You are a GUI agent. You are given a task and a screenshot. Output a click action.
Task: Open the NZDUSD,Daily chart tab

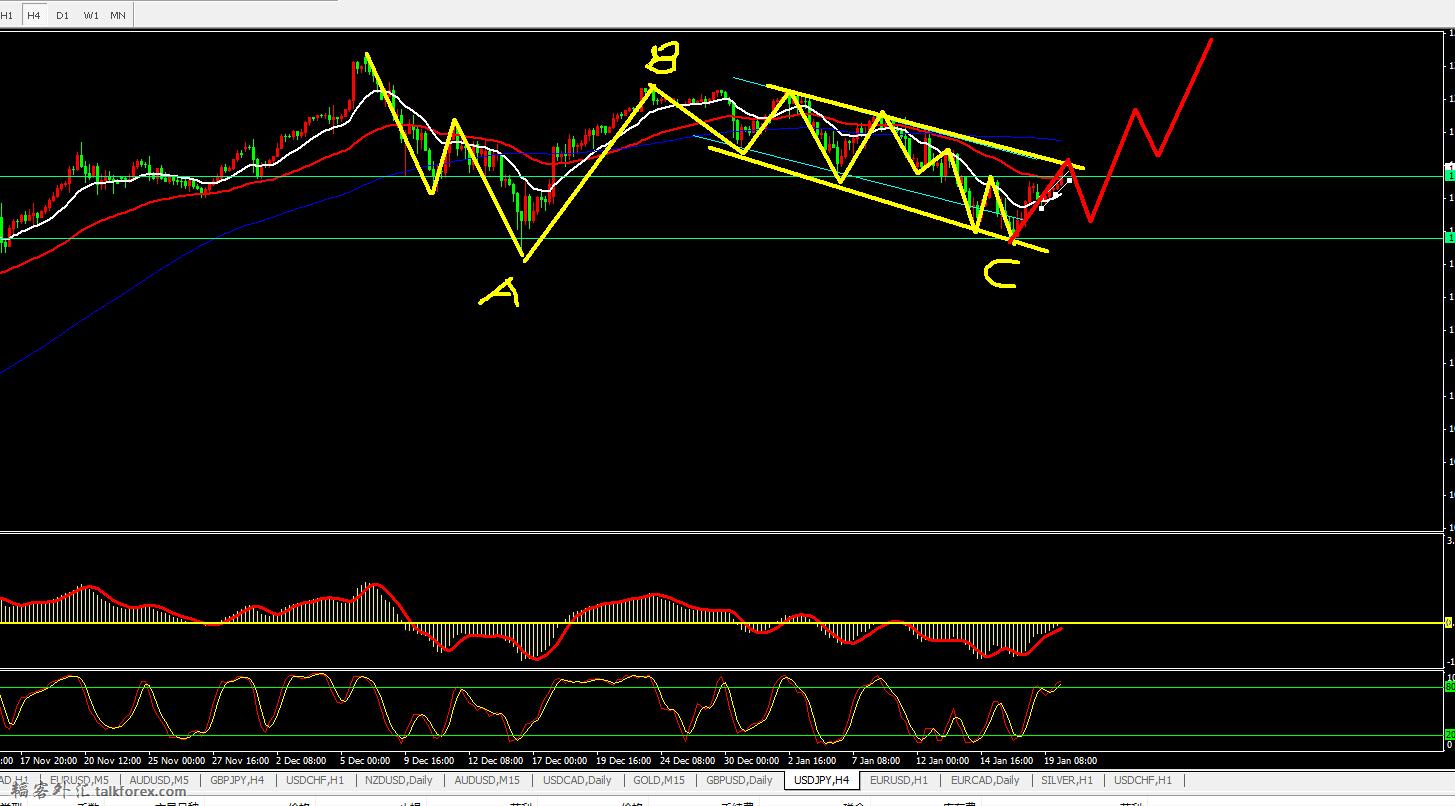(399, 780)
